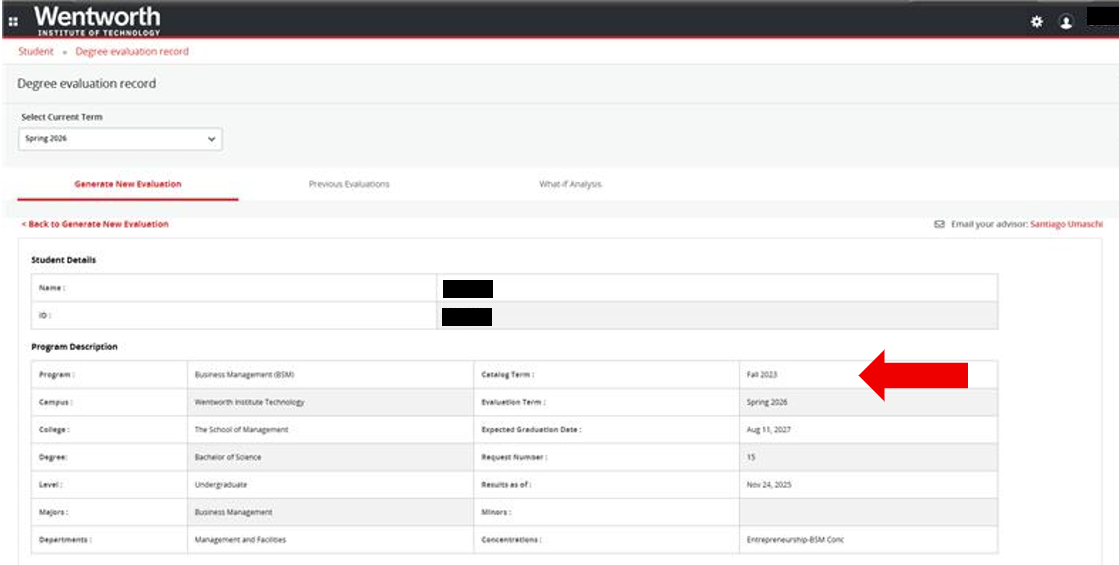Click the Nov 24, 2025 results date cell
This screenshot has width=1119, height=565.
(x=768, y=484)
